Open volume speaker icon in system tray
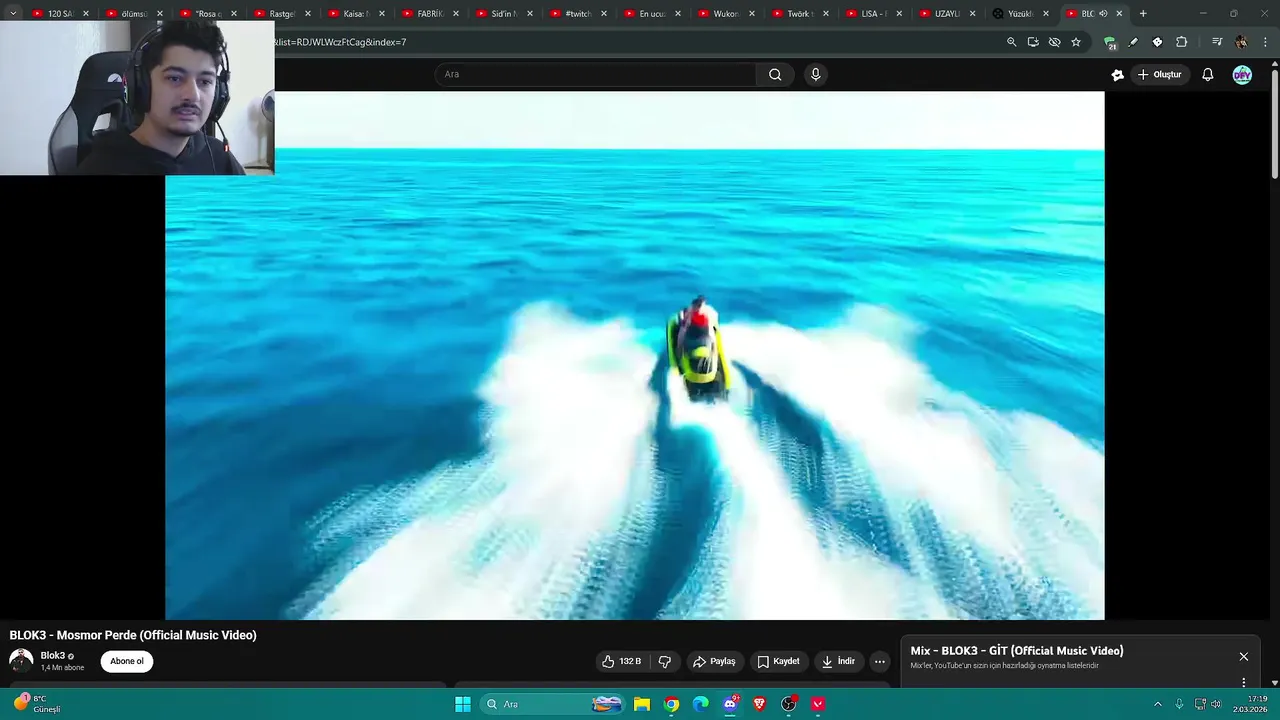 point(1216,704)
